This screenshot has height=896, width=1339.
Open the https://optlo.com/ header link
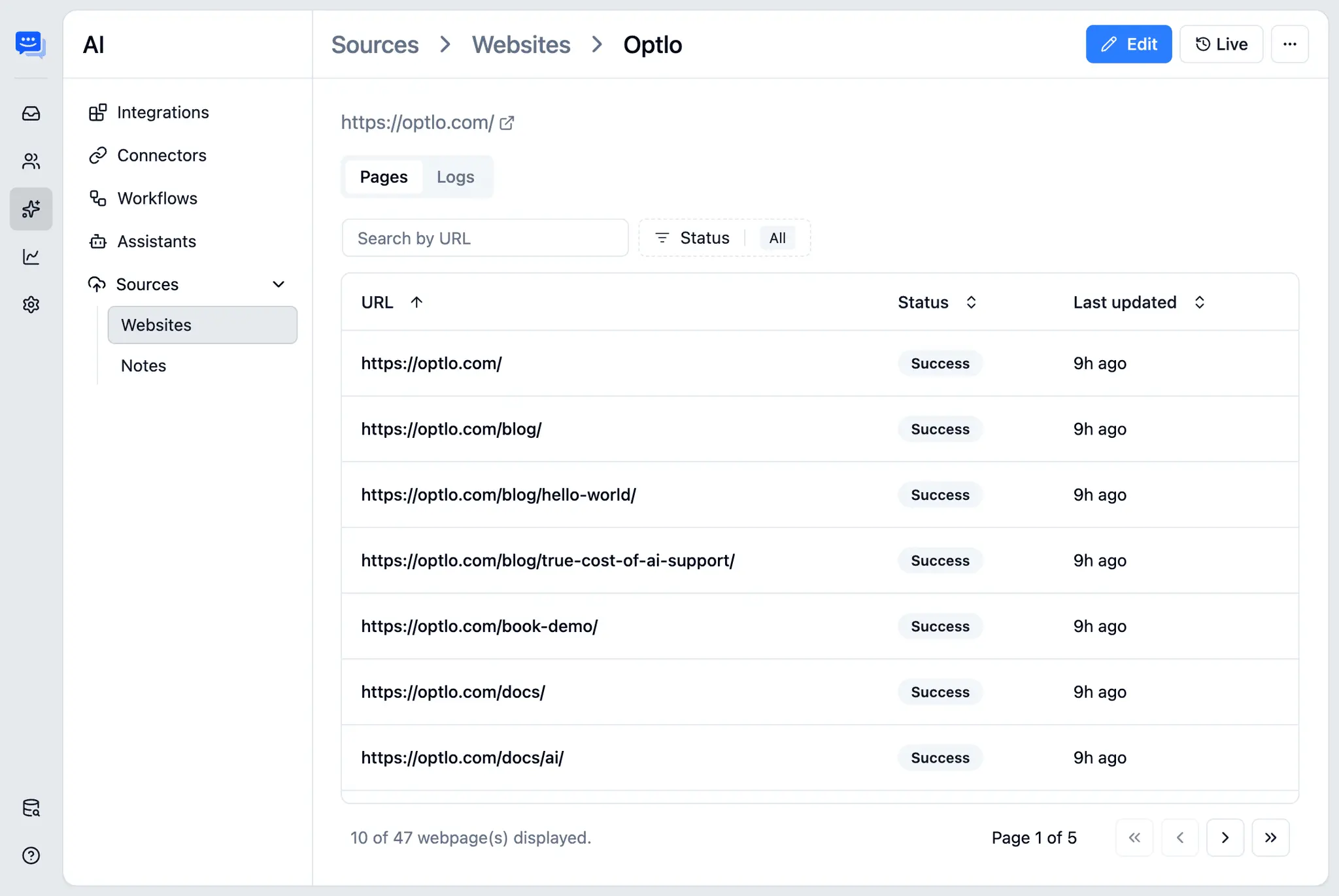[417, 123]
